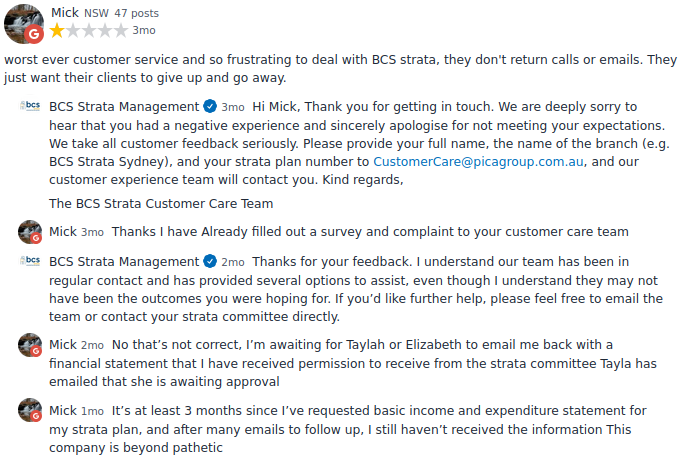Click the verified badge on 'Thanks for your feedback' reply
The height and width of the screenshot is (462, 686).
click(x=210, y=262)
